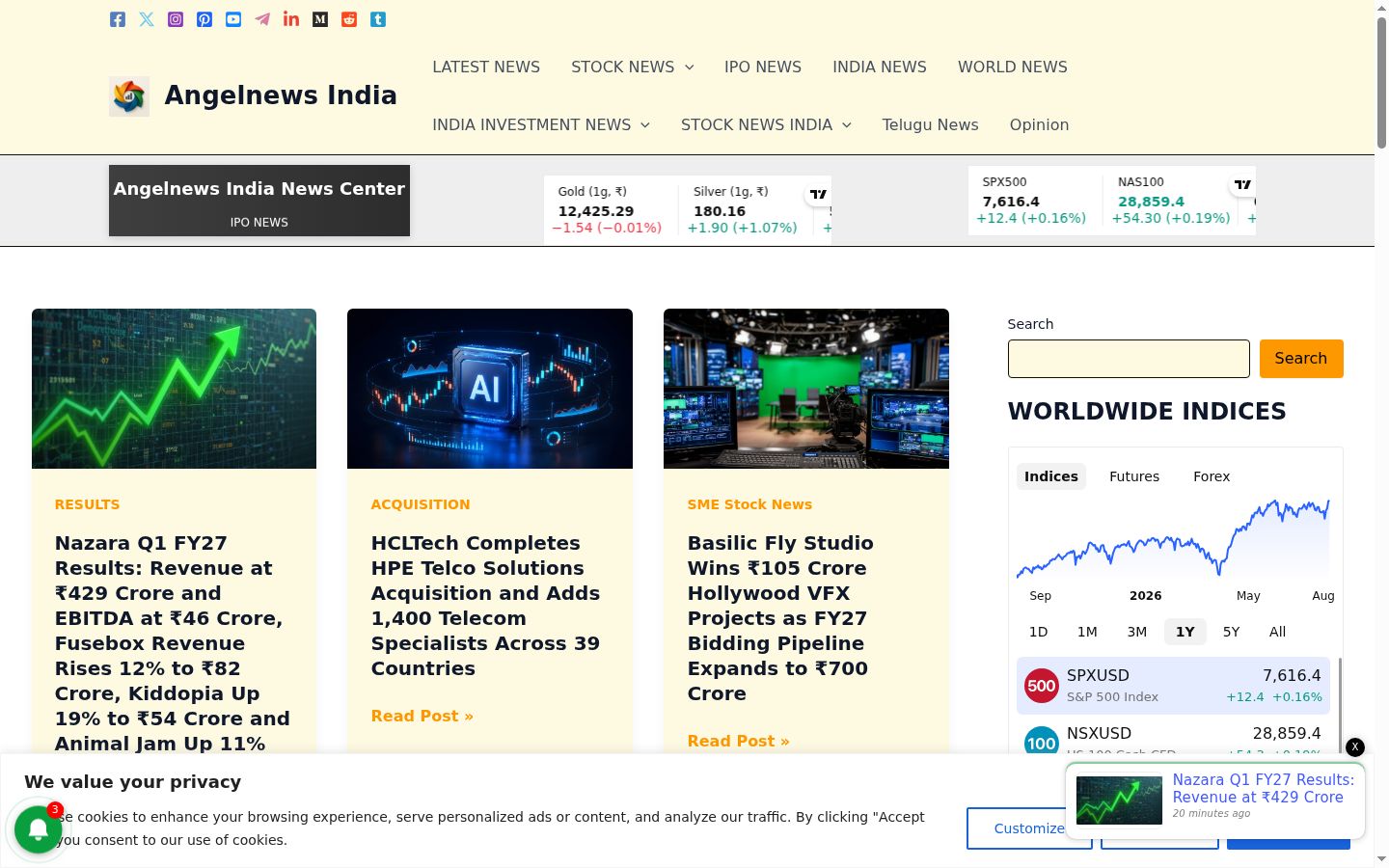Click the NAS100 ticker quote
This screenshot has height=868, width=1389.
tap(1171, 201)
